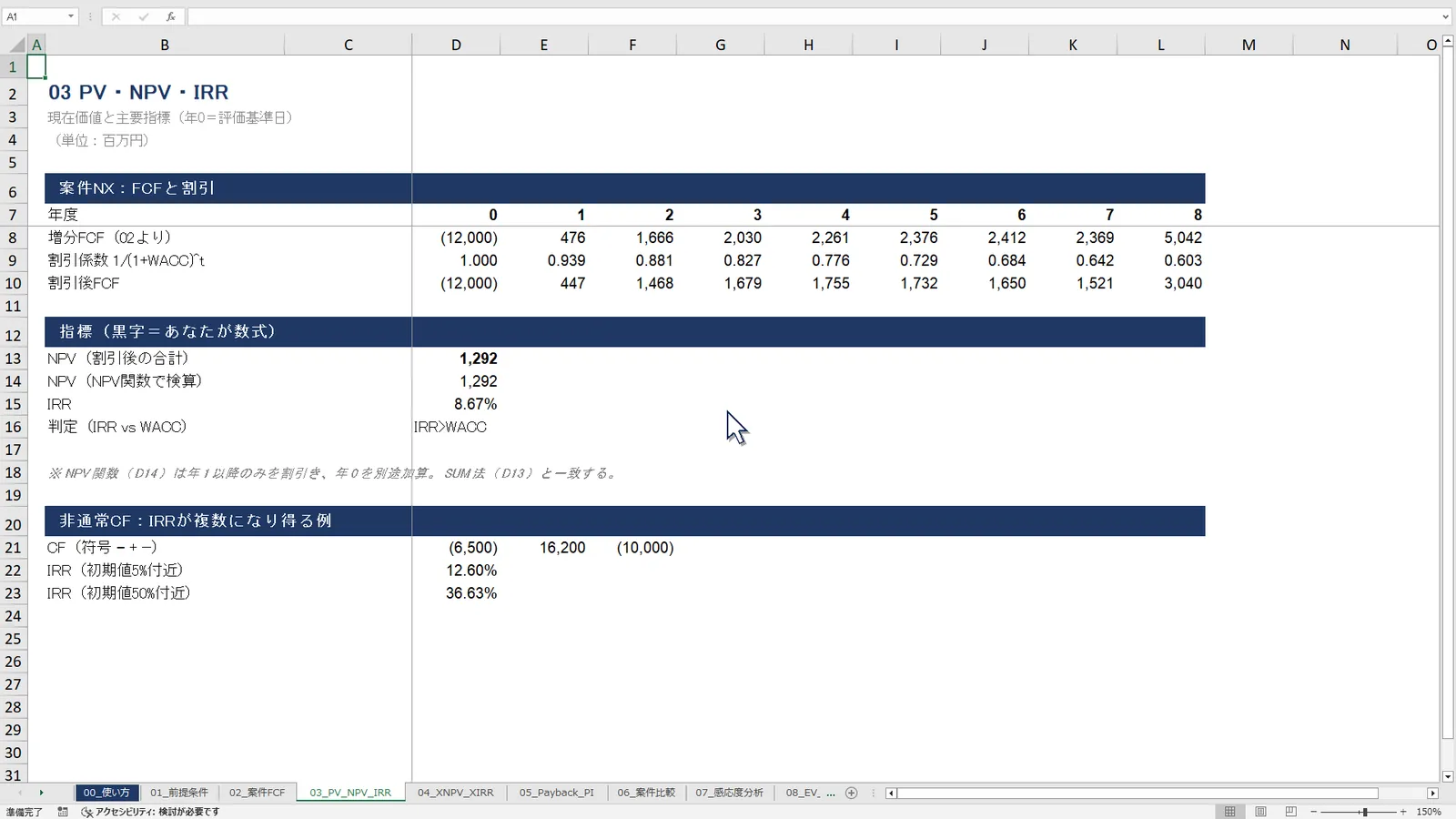Adjust the zoom slider handle
1456x819 pixels.
pyautogui.click(x=1364, y=811)
